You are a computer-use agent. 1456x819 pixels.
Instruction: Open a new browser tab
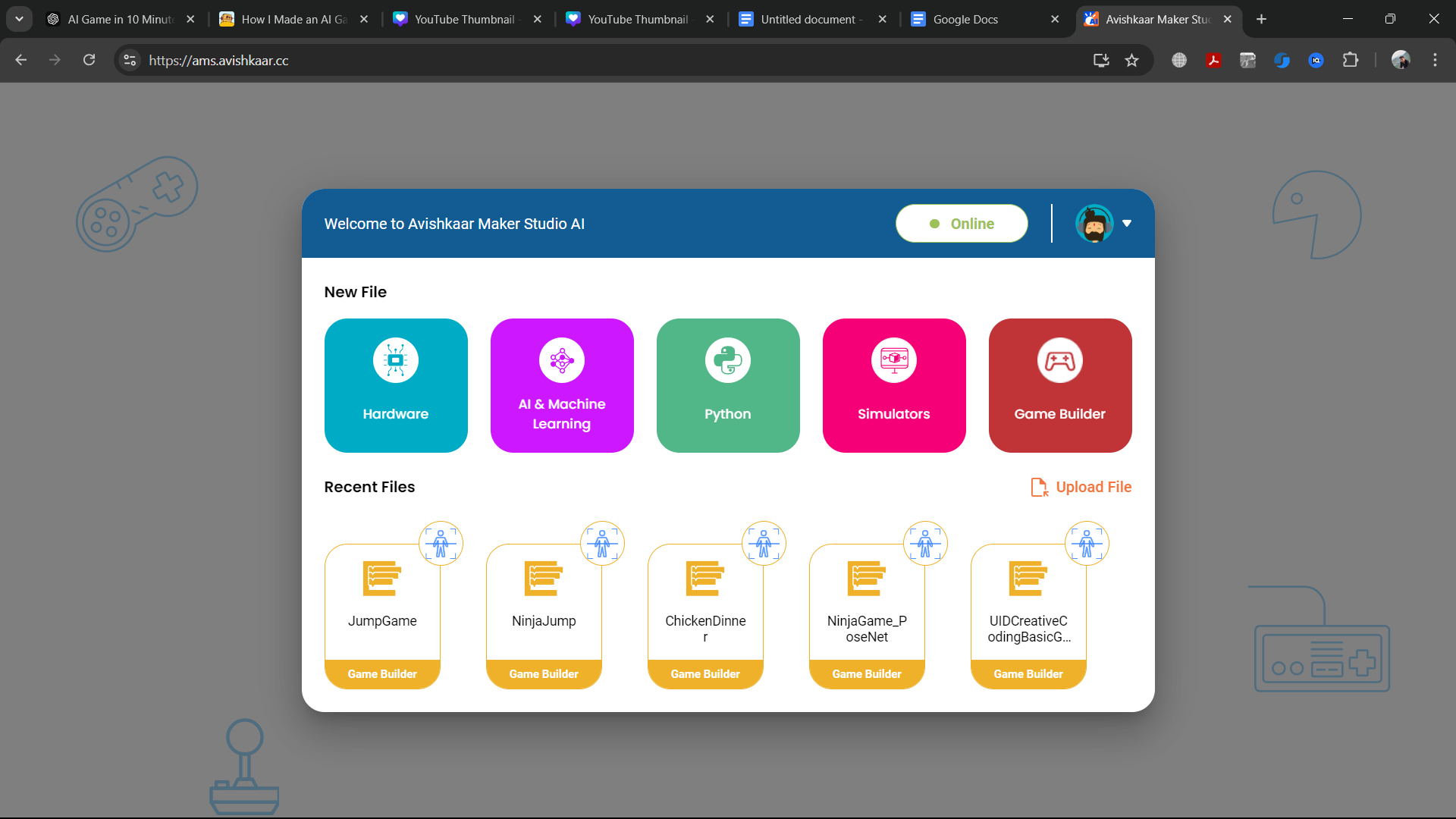1261,20
